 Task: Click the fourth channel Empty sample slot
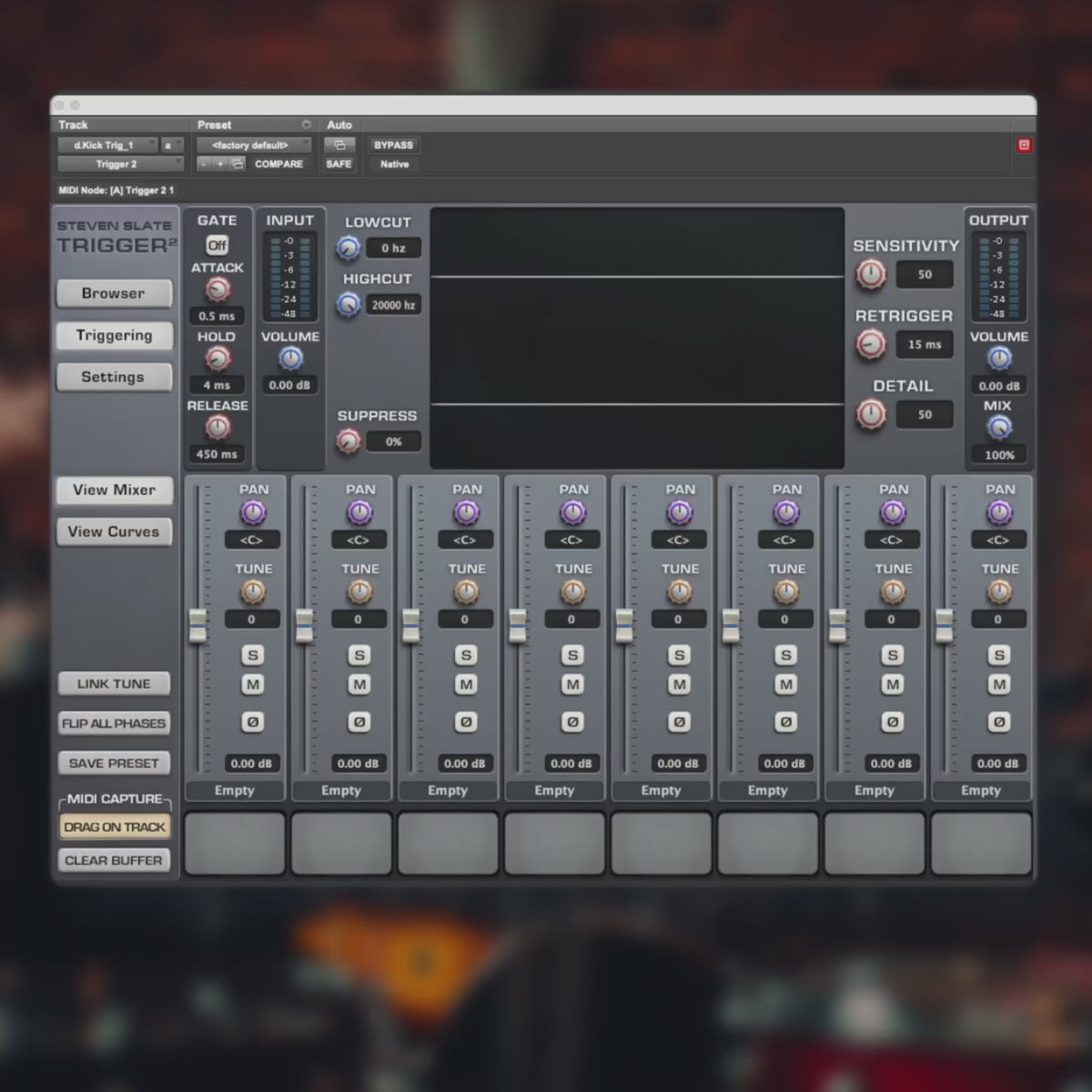pos(554,791)
